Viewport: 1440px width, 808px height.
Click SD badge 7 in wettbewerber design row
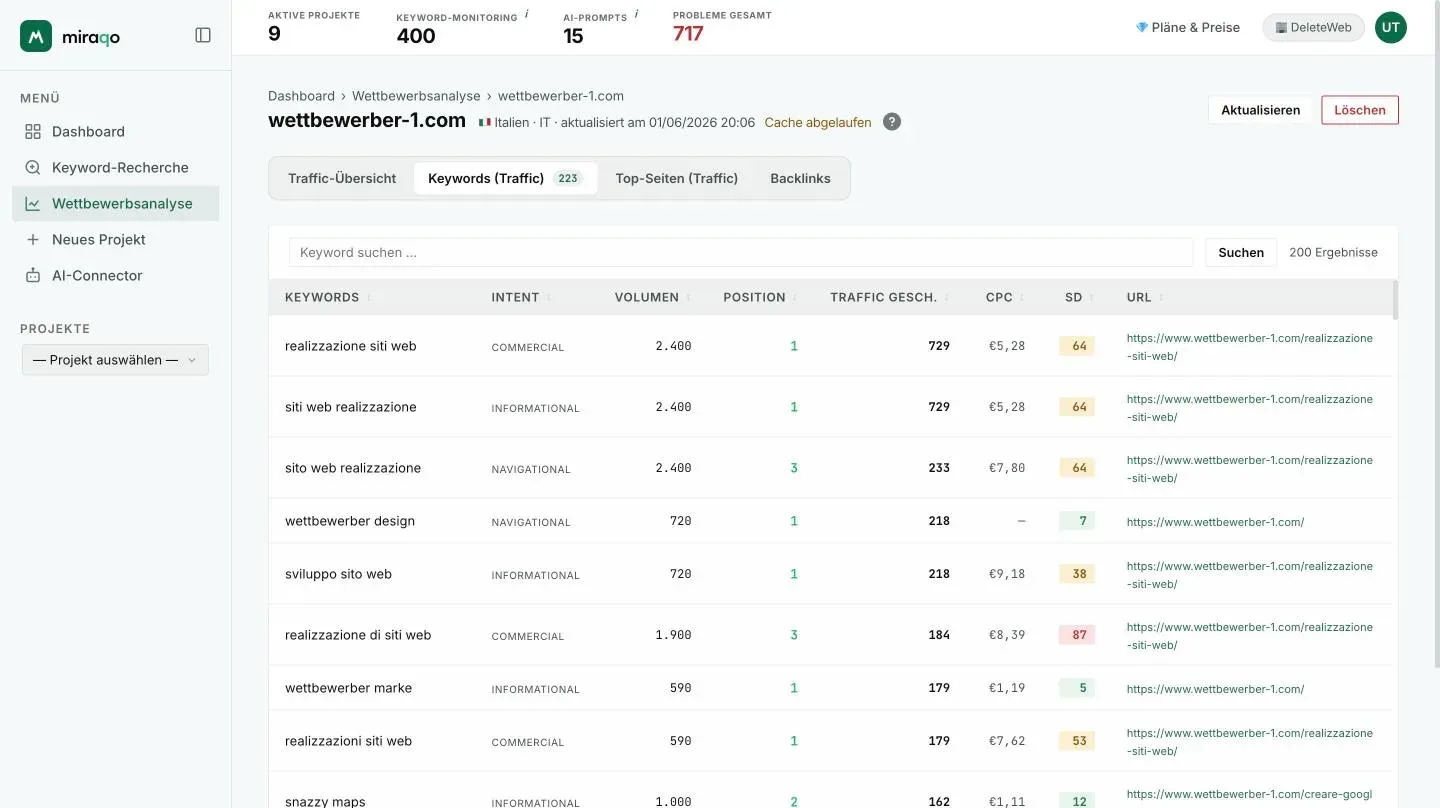pyautogui.click(x=1078, y=521)
